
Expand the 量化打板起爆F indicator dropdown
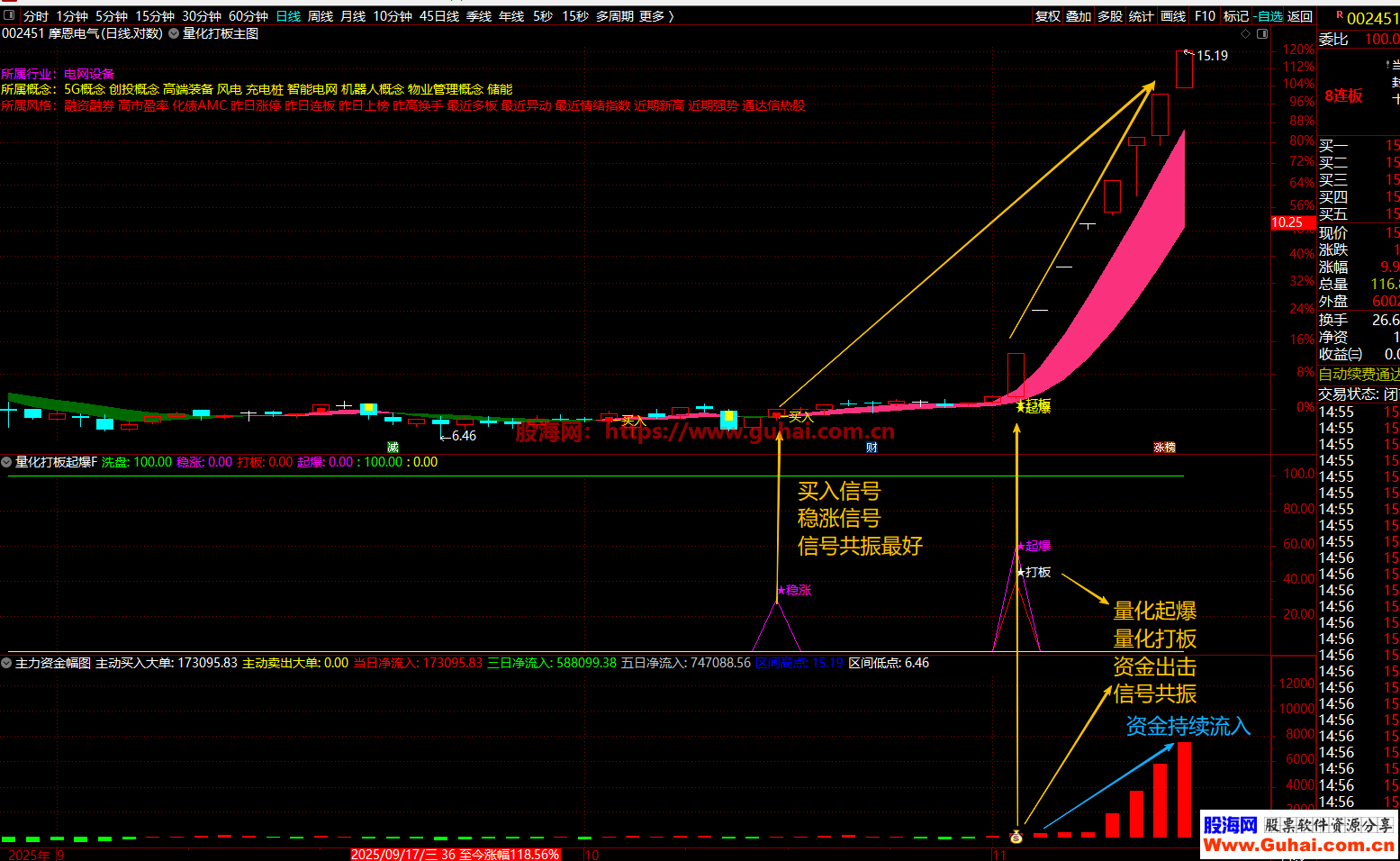tap(7, 462)
